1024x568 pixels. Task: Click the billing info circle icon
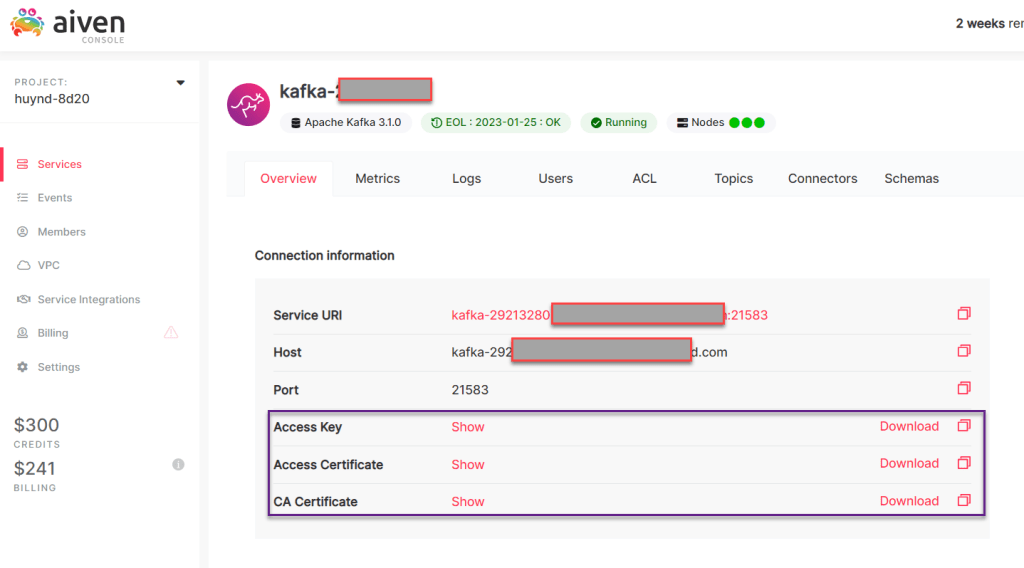pyautogui.click(x=178, y=464)
